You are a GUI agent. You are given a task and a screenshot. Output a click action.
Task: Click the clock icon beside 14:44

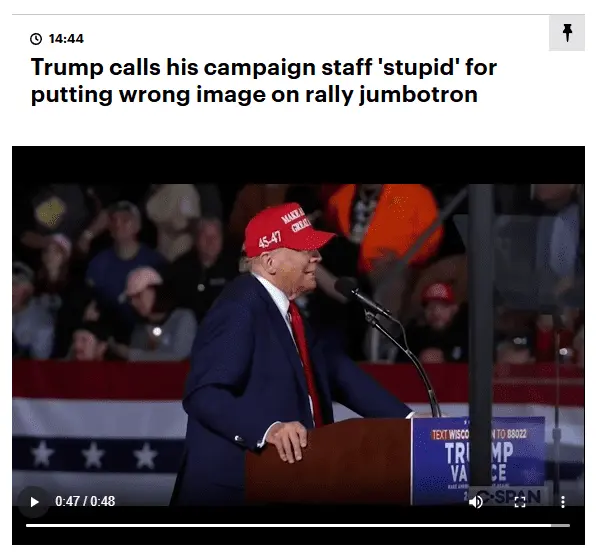click(x=36, y=39)
